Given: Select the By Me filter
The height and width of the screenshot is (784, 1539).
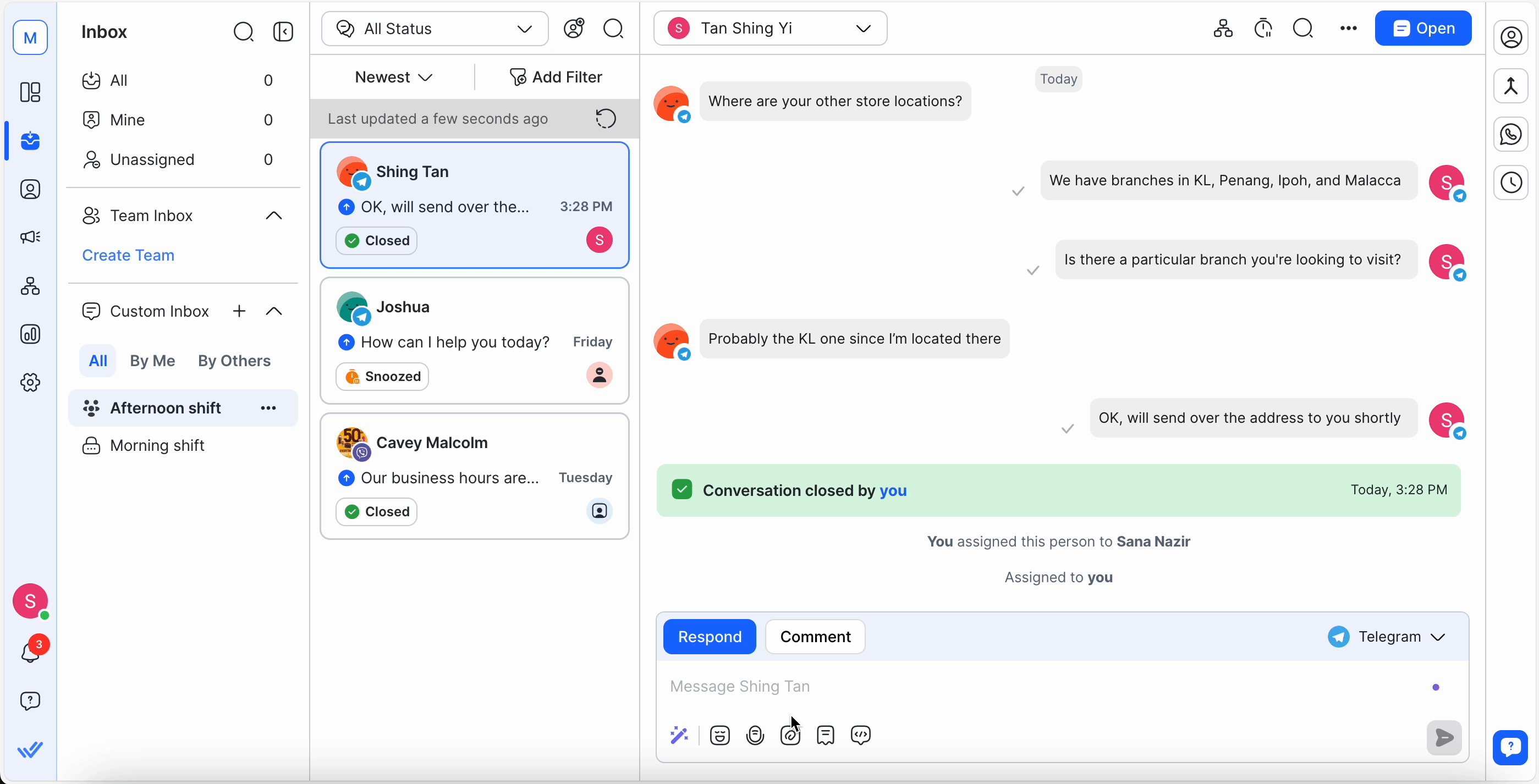Looking at the screenshot, I should point(152,361).
